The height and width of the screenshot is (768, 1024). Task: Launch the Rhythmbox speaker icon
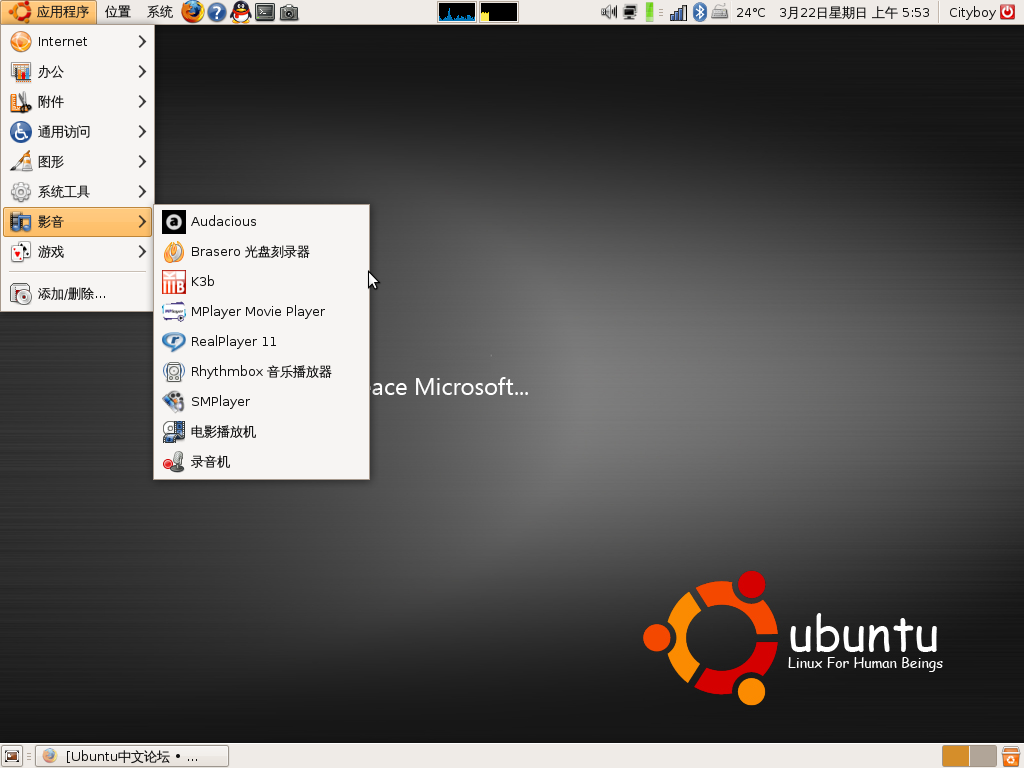(x=174, y=372)
